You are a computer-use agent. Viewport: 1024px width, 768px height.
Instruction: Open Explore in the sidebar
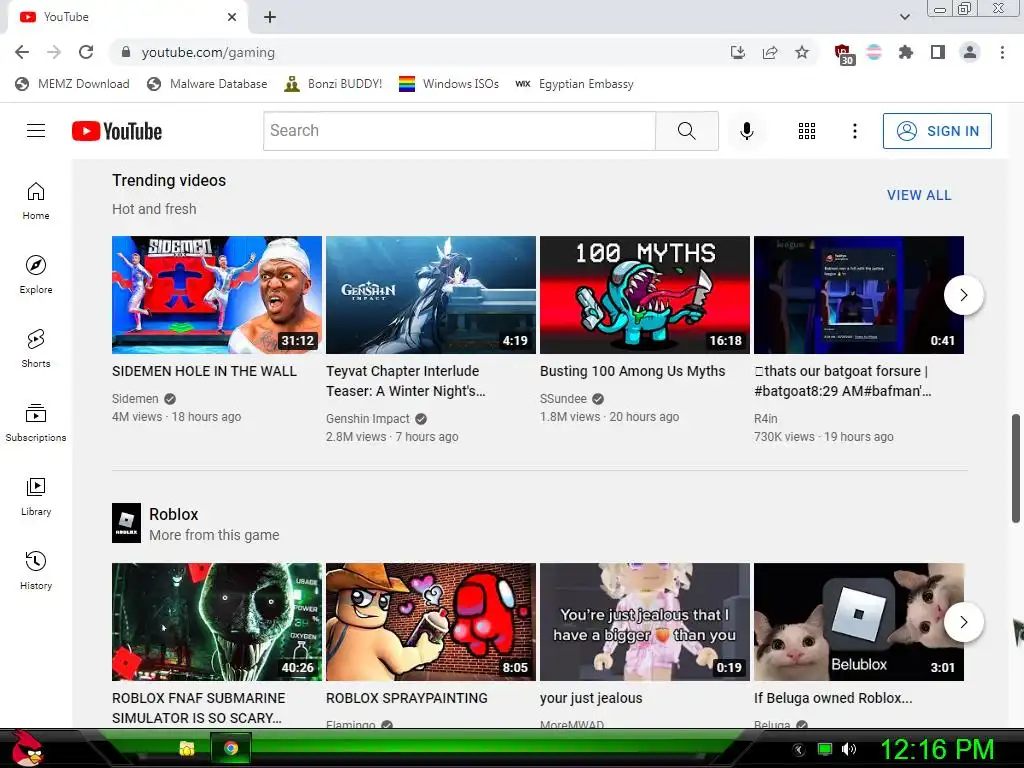[x=36, y=275]
